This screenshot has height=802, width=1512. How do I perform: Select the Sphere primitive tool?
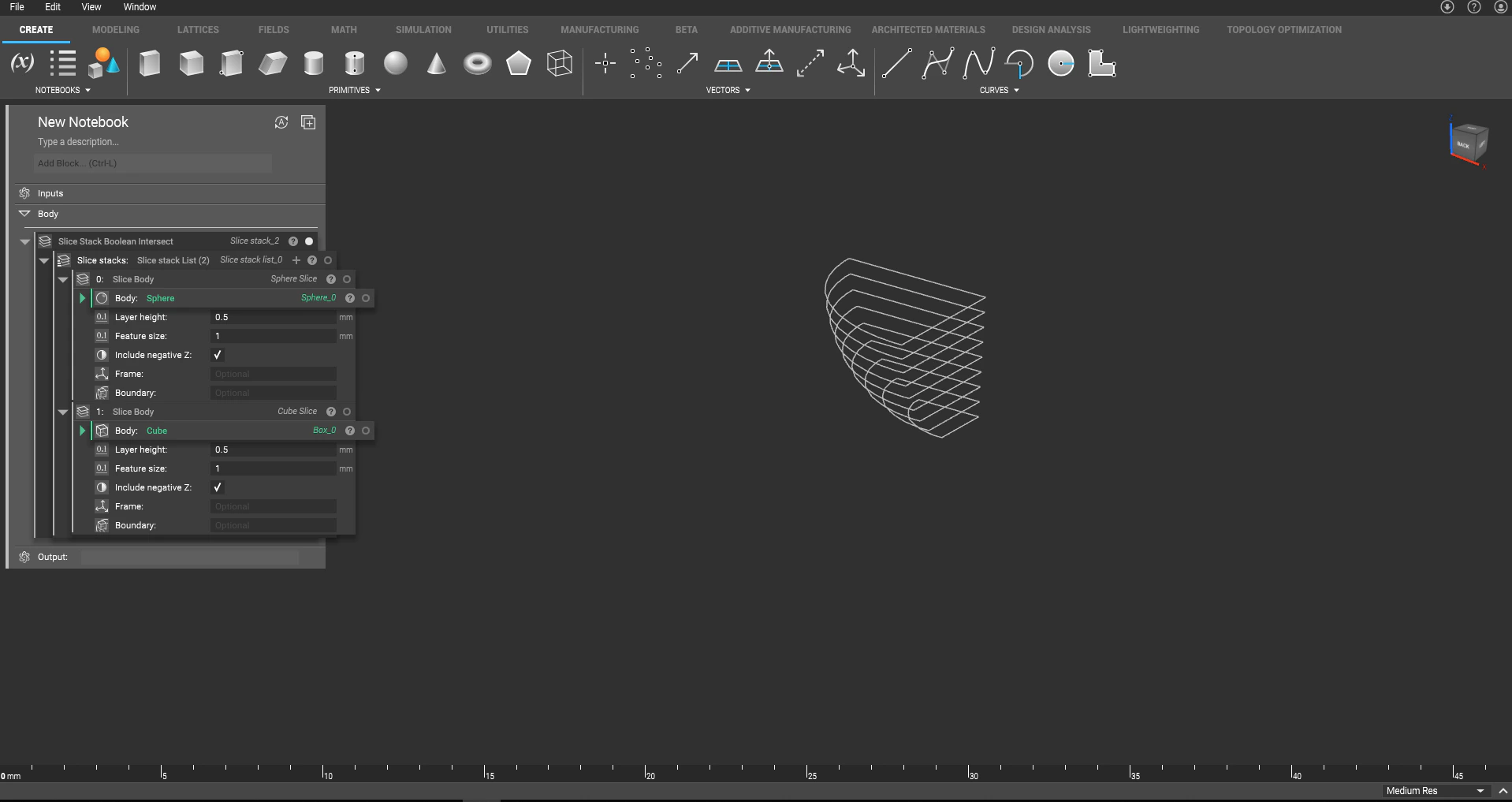pos(396,63)
